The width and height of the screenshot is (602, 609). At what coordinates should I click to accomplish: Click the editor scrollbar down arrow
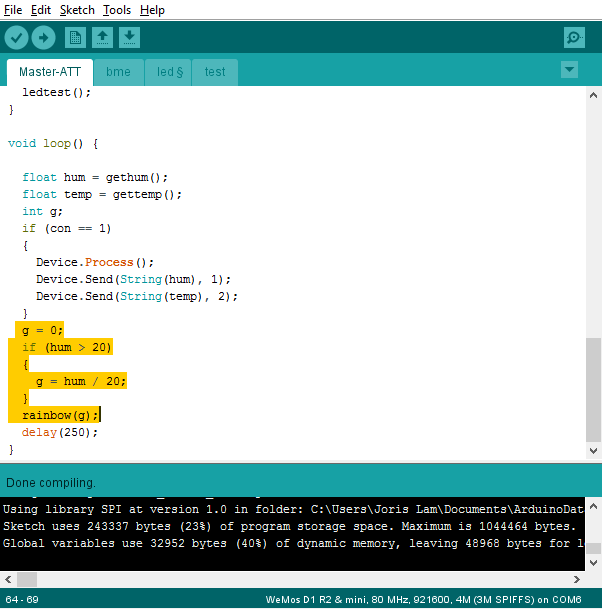pos(593,451)
